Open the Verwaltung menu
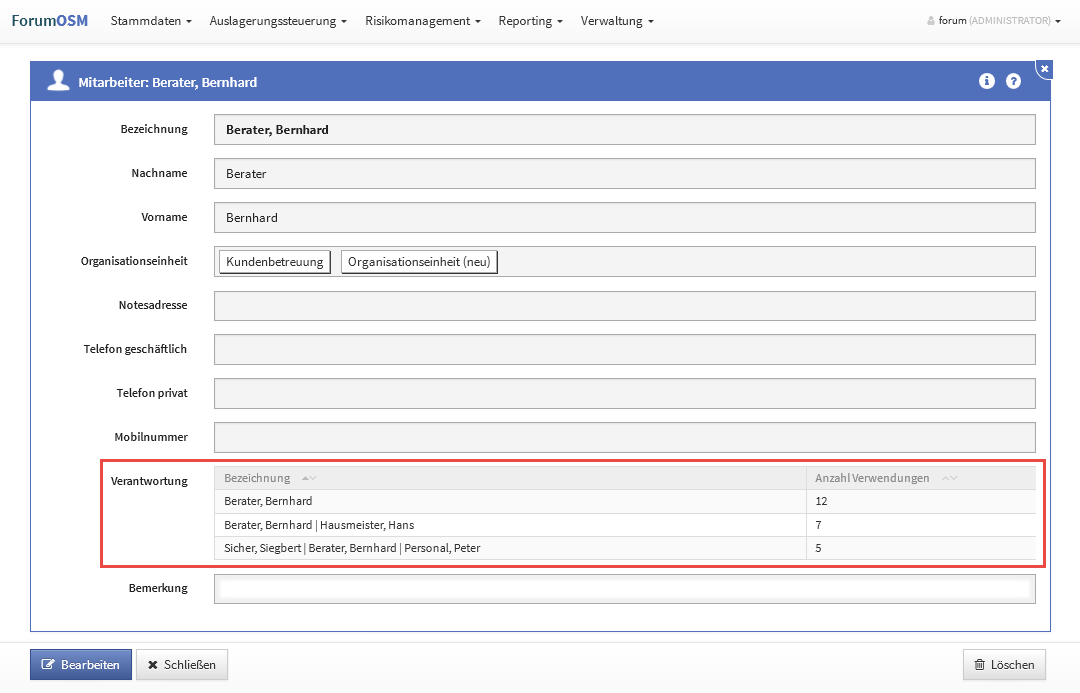 click(617, 21)
